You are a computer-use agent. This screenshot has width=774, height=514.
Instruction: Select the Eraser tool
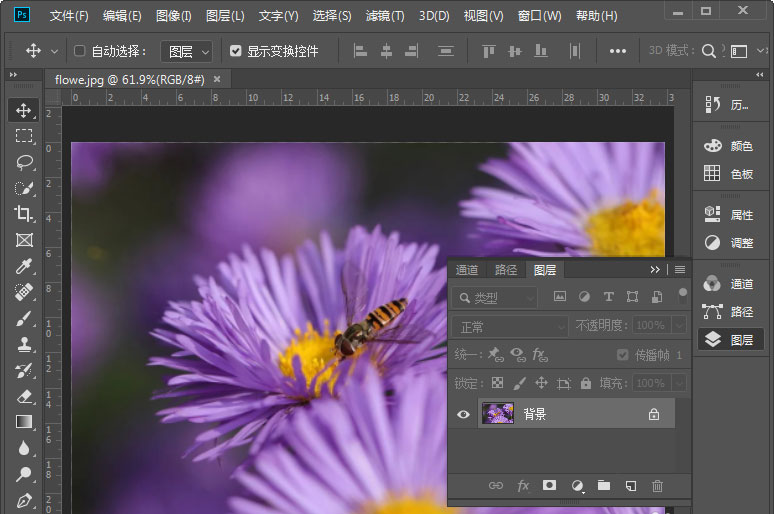[23, 396]
